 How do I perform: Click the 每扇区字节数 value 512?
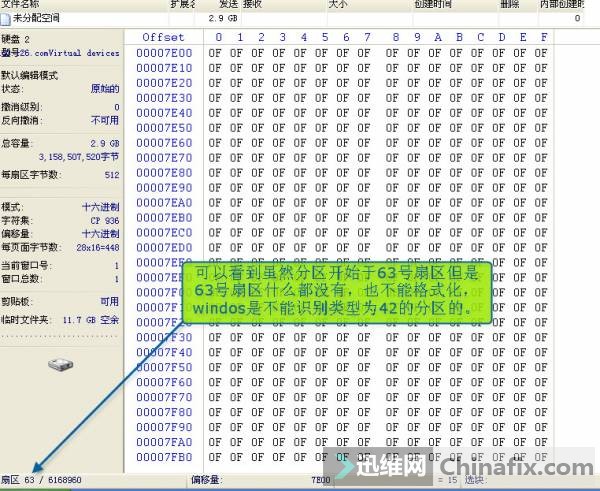coord(112,175)
